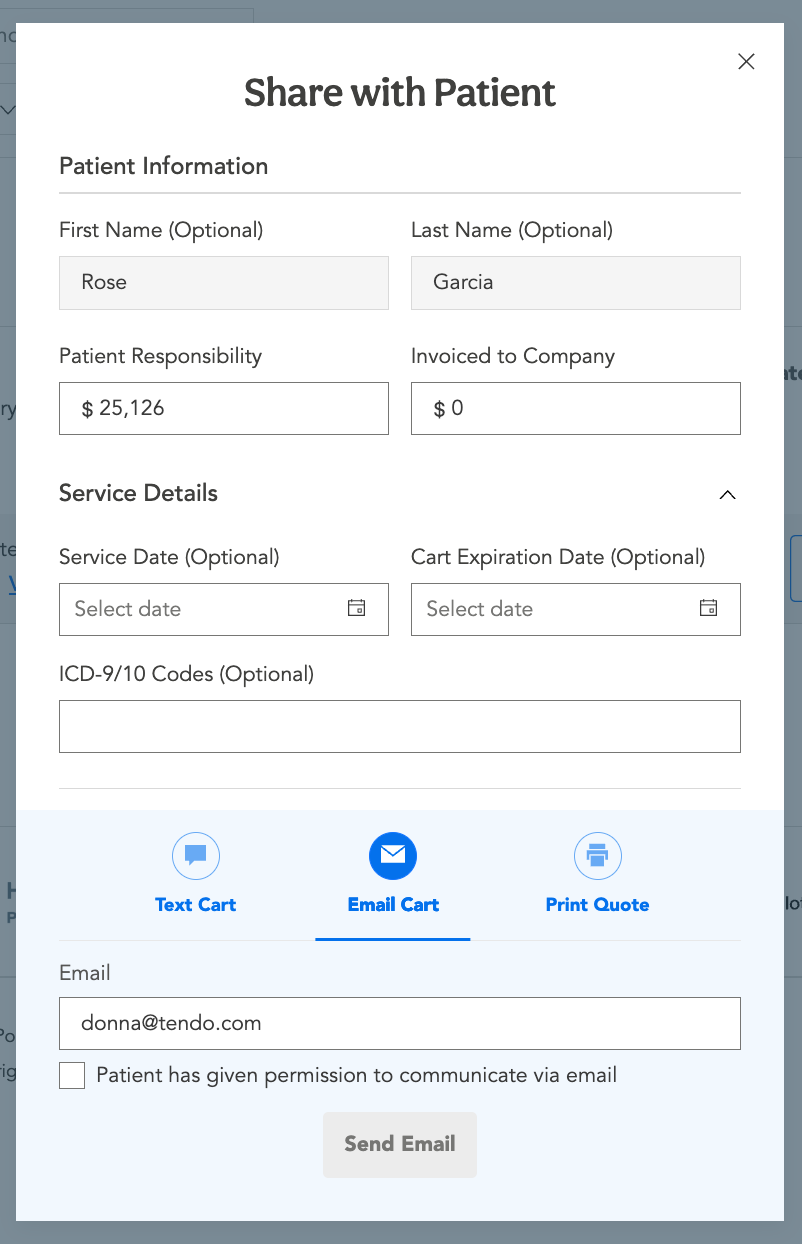Click the Print Quote printer icon

click(598, 856)
